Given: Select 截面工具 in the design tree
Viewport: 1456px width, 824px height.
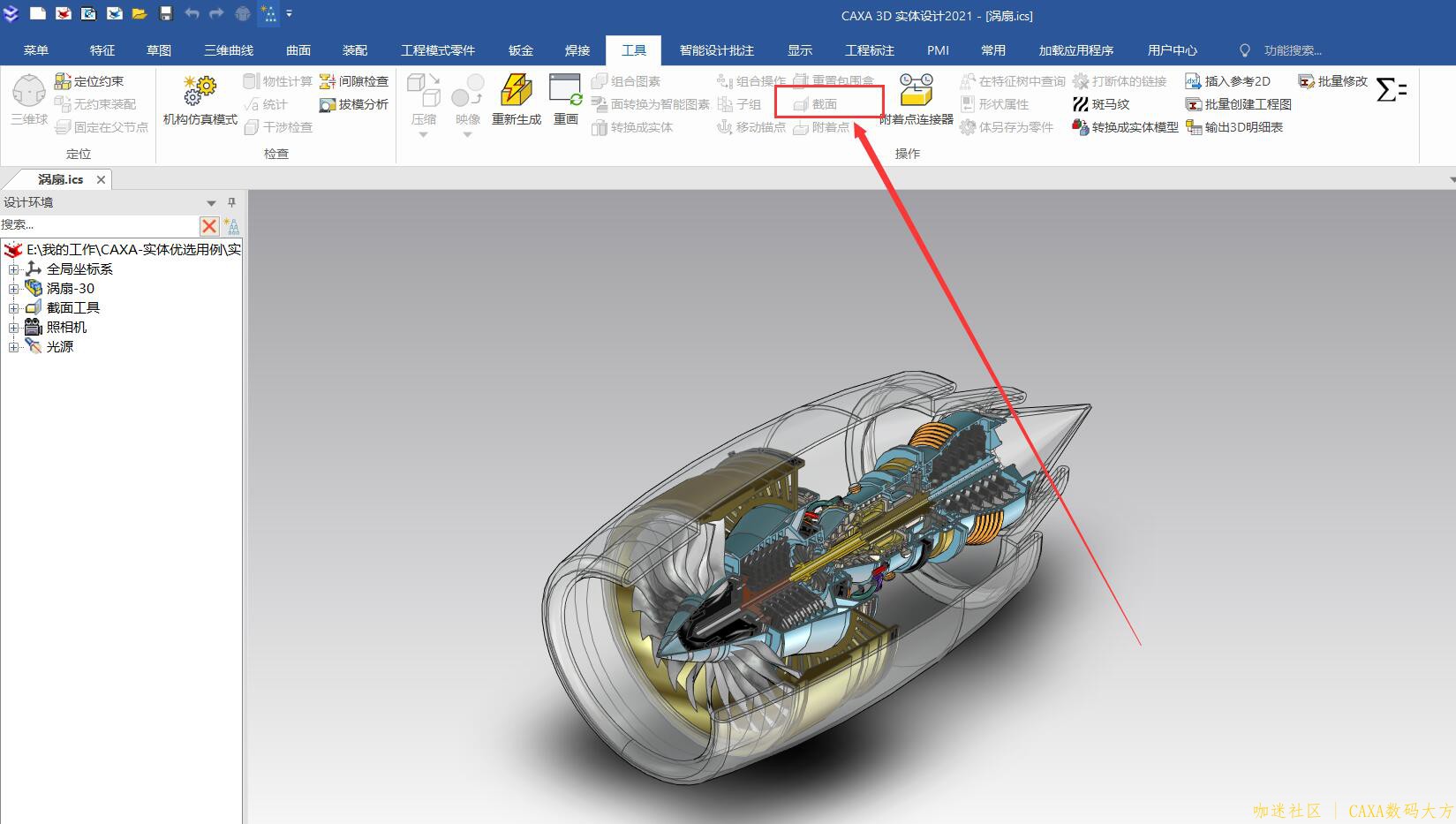Looking at the screenshot, I should click(73, 308).
